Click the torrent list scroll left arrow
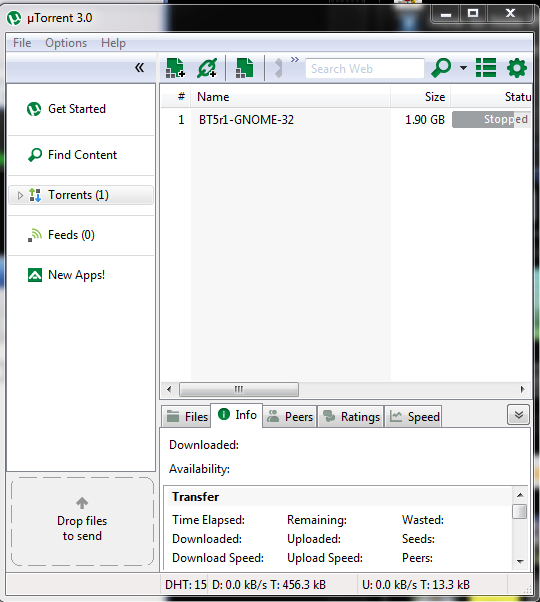 169,389
